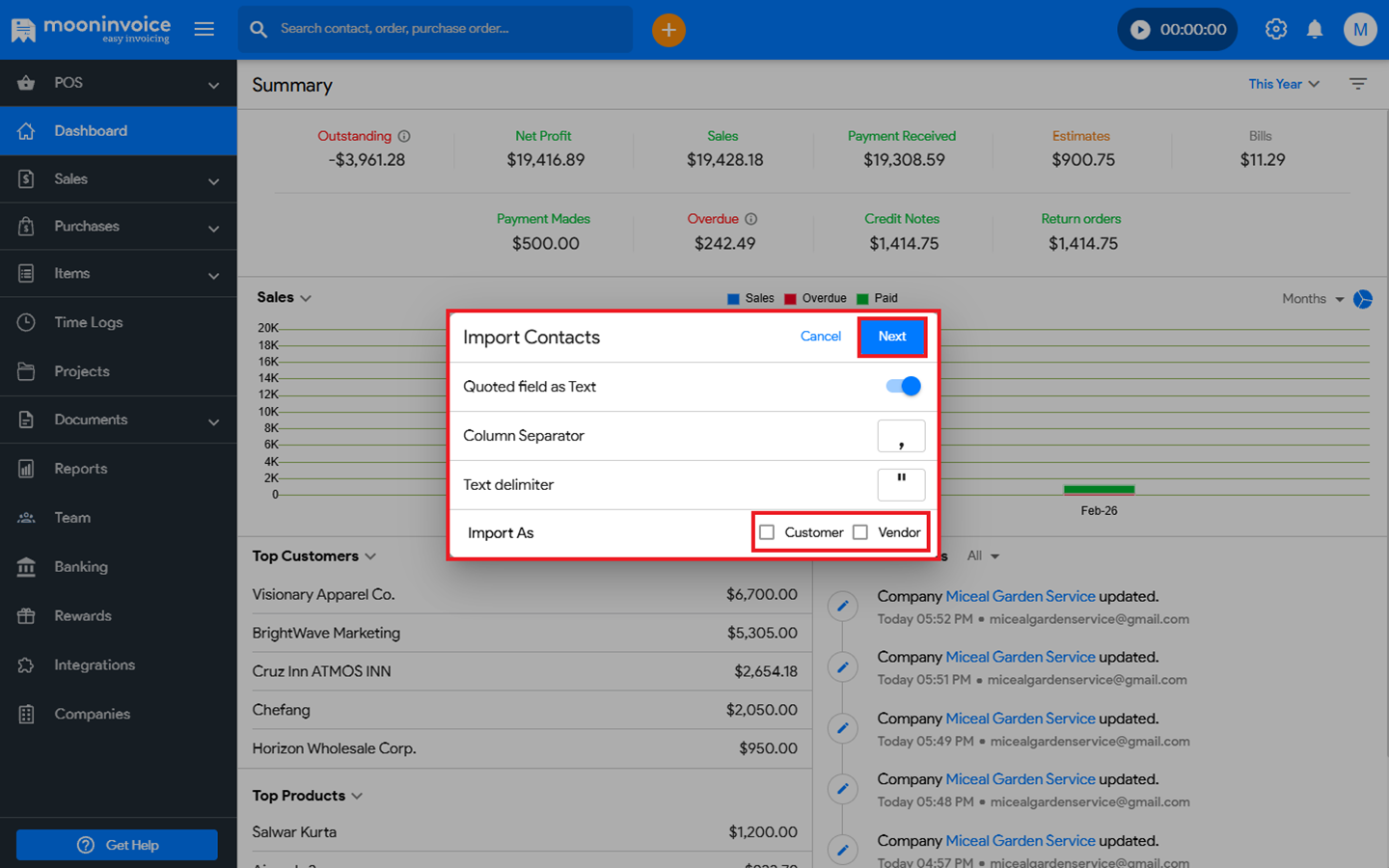Go to Banking in the sidebar
The width and height of the screenshot is (1389, 868).
point(81,567)
